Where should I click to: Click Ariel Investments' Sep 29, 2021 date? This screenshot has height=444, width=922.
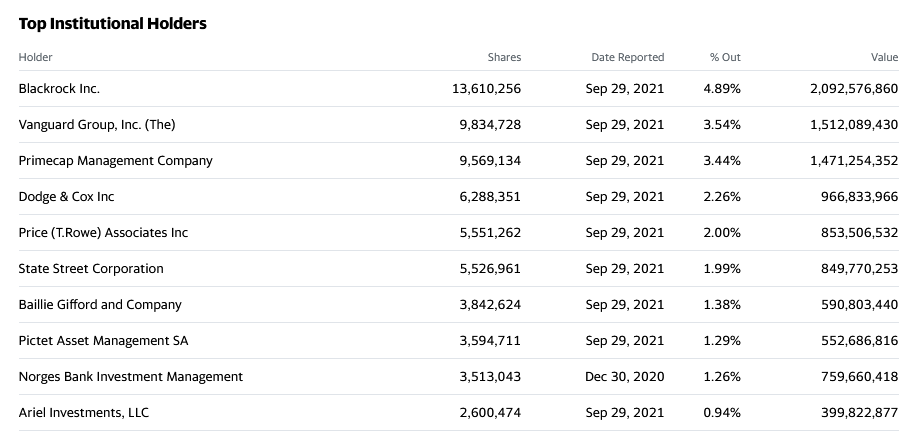(x=624, y=413)
